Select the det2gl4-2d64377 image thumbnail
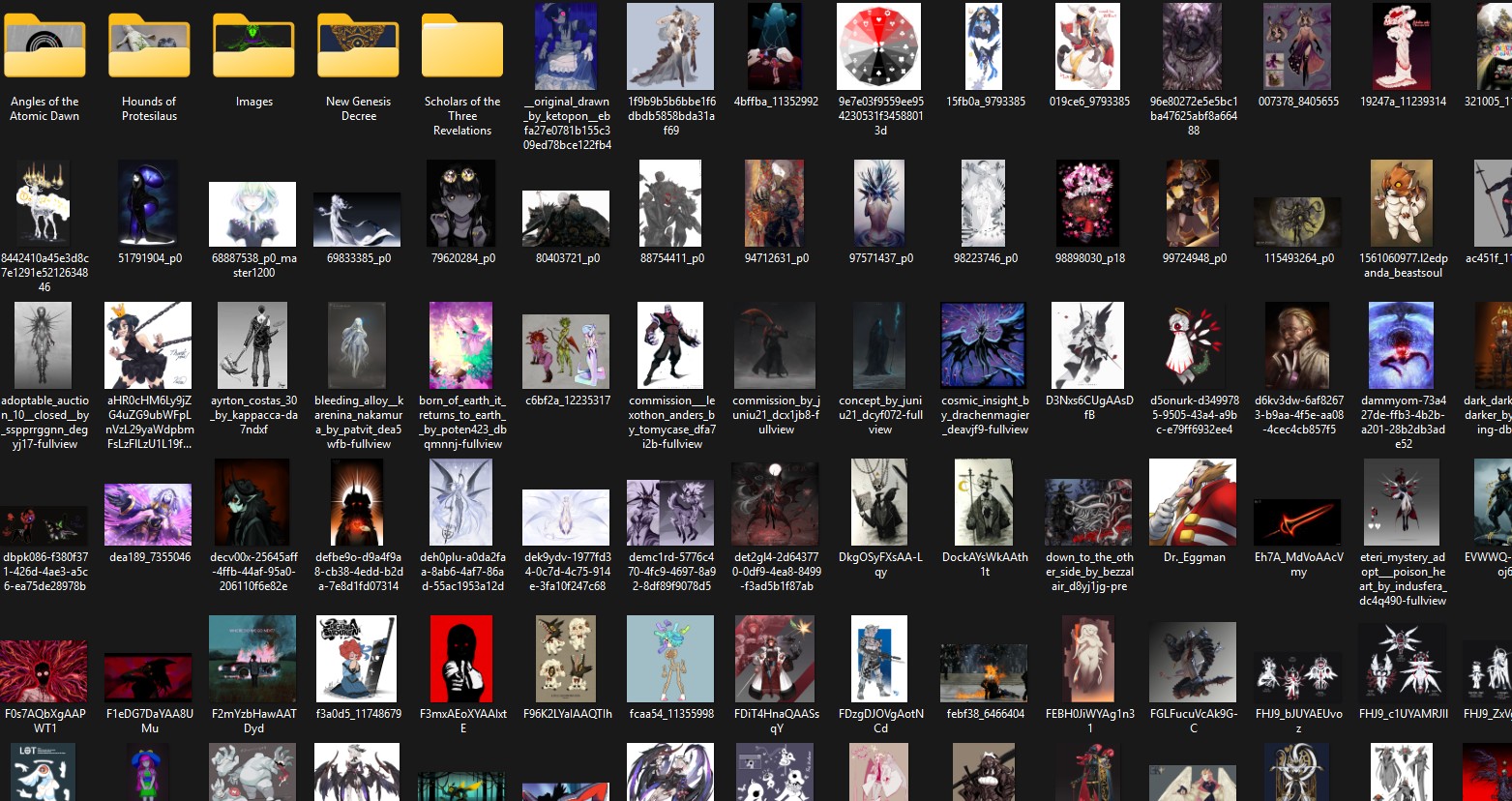This screenshot has width=1512, height=801. pos(776,502)
